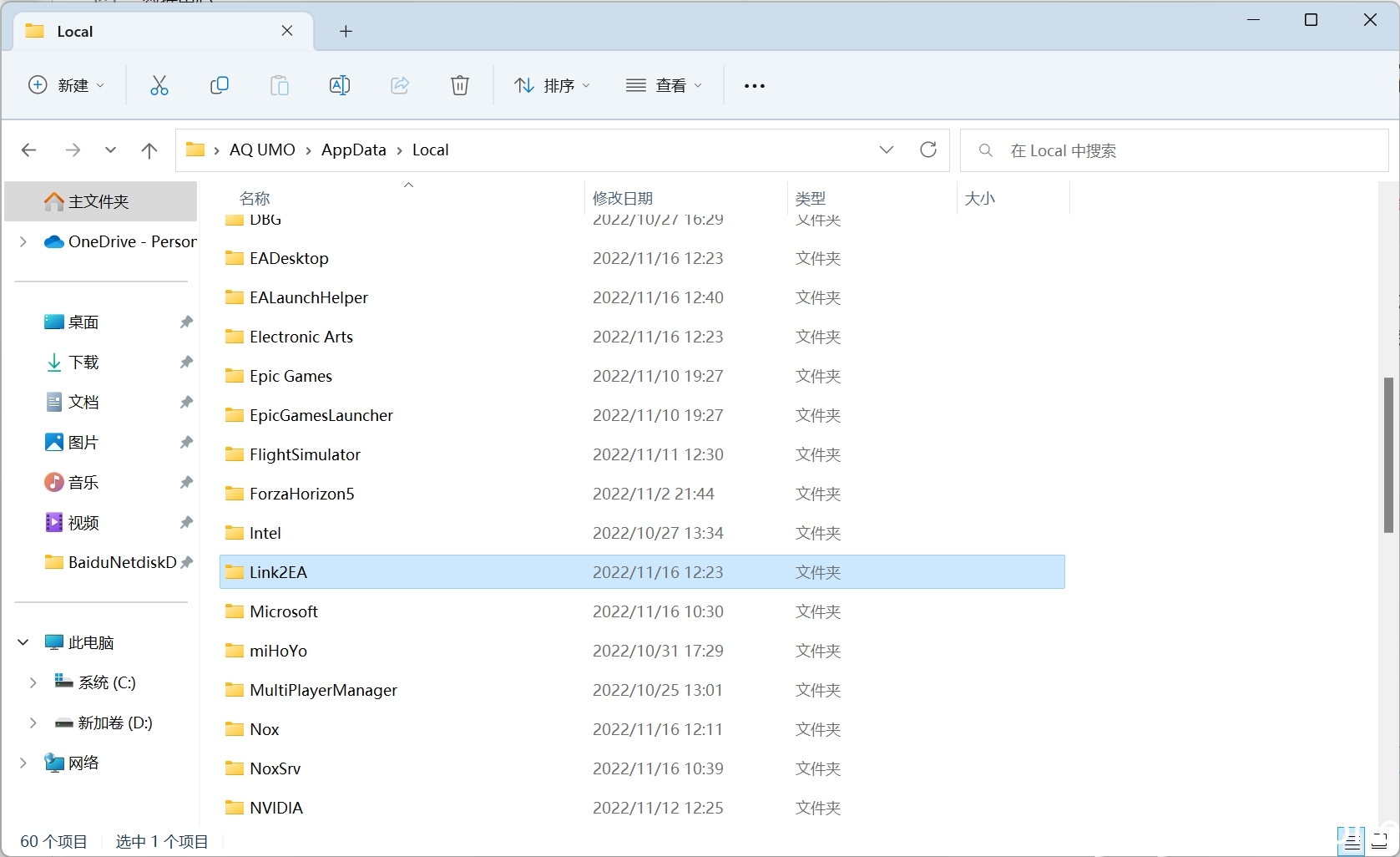Open the three-dots more options menu
1400x857 pixels.
point(754,85)
